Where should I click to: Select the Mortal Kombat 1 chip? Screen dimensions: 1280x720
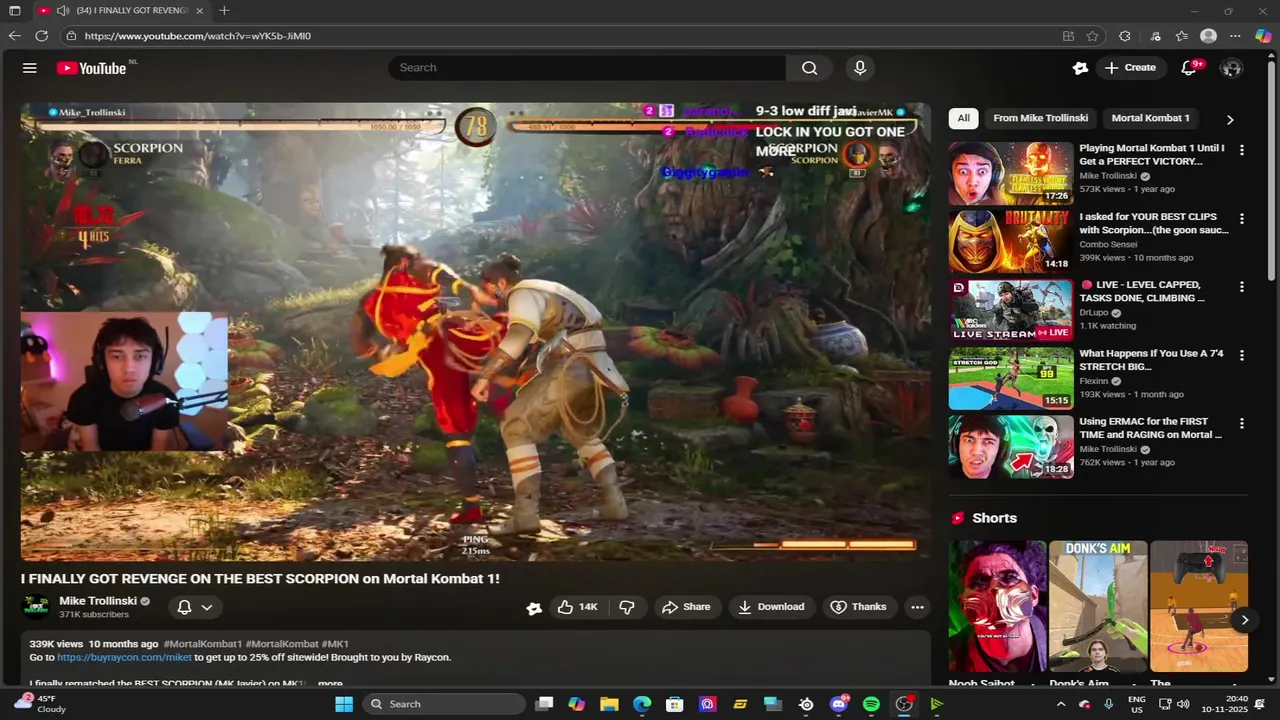(x=1150, y=118)
